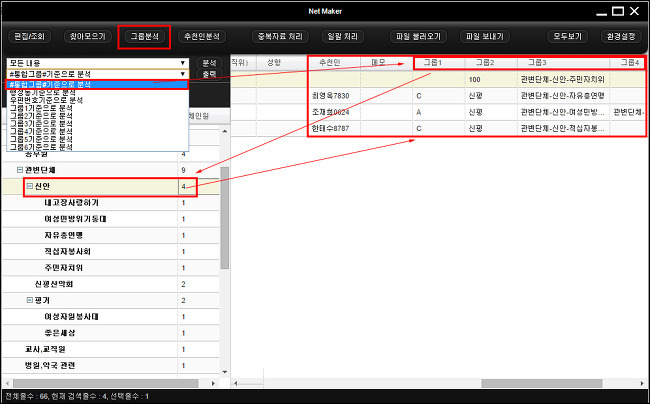Sort by the 그룹2 column header
This screenshot has height=404, width=650.
pyautogui.click(x=491, y=63)
